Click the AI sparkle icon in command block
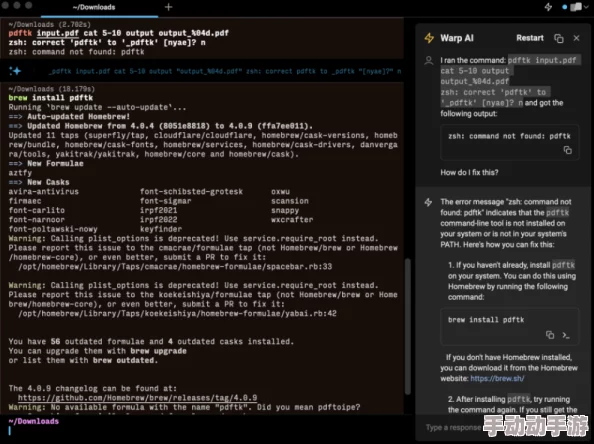Viewport: 594px width, 444px height. pos(15,71)
